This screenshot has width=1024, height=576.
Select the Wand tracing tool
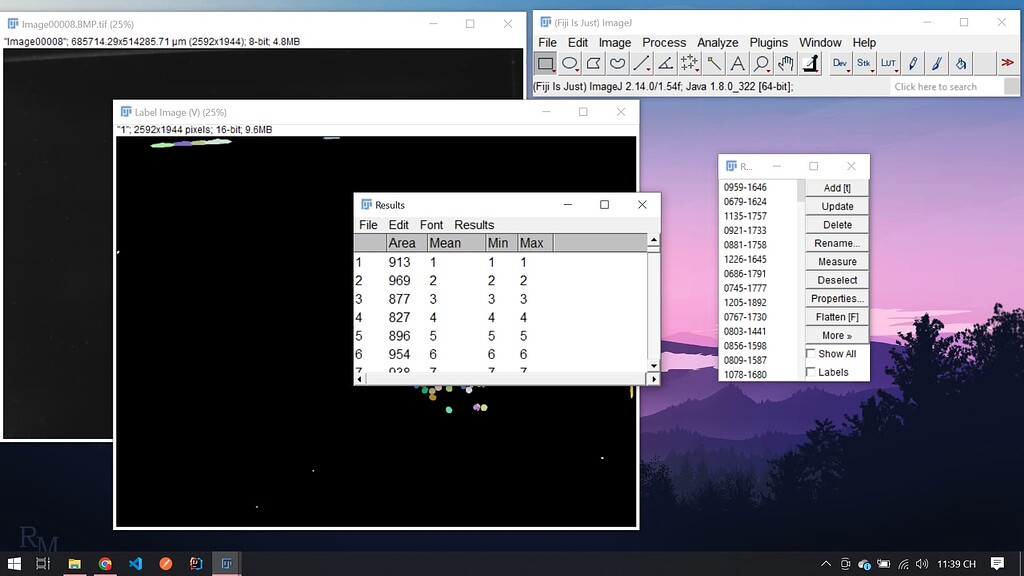point(714,63)
